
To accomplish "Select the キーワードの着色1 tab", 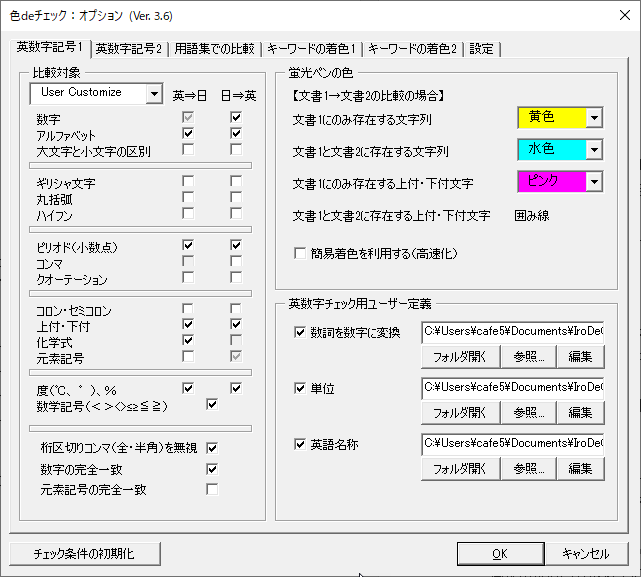I will (x=311, y=48).
